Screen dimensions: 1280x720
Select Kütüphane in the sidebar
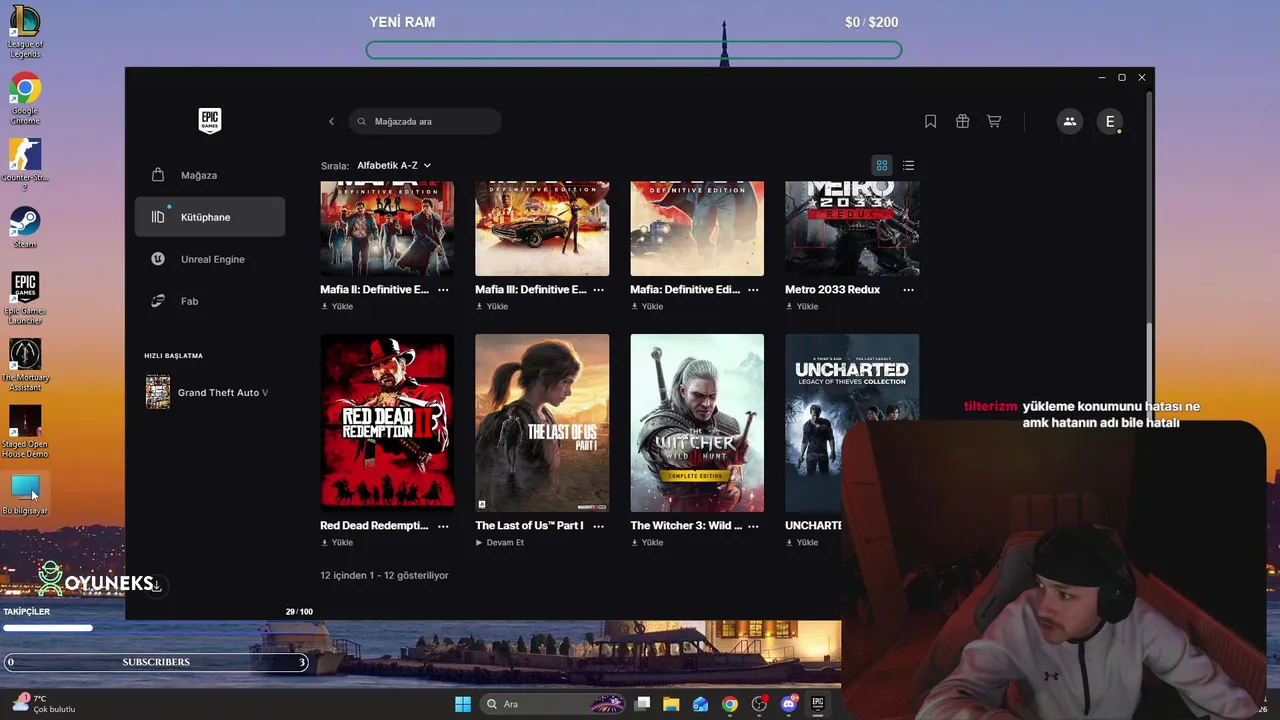click(210, 217)
